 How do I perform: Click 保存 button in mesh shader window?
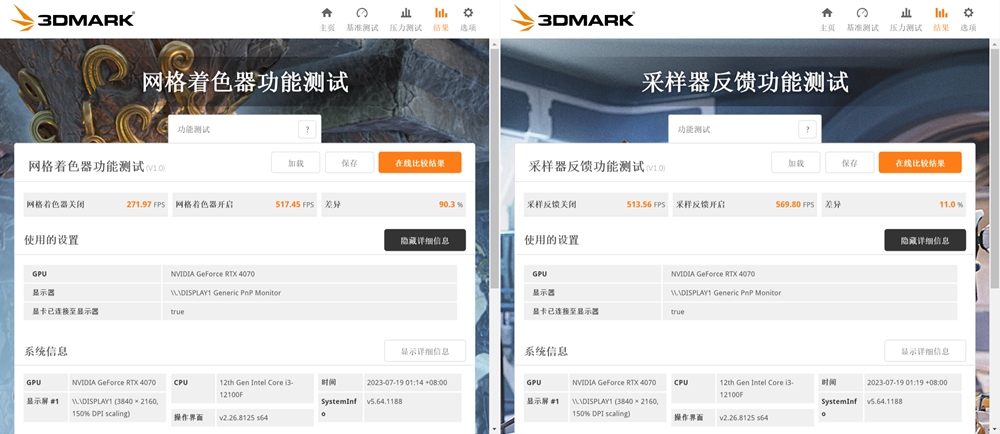click(349, 163)
